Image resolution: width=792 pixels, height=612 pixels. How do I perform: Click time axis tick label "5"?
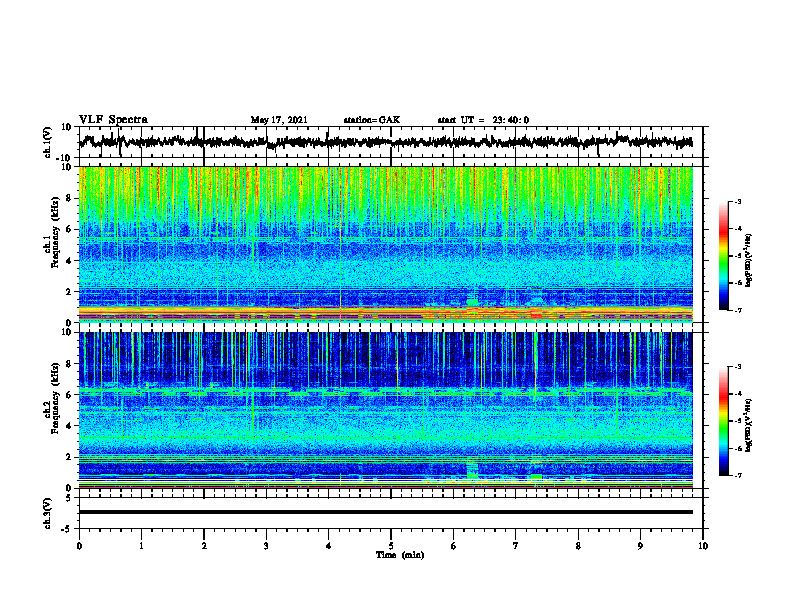391,546
